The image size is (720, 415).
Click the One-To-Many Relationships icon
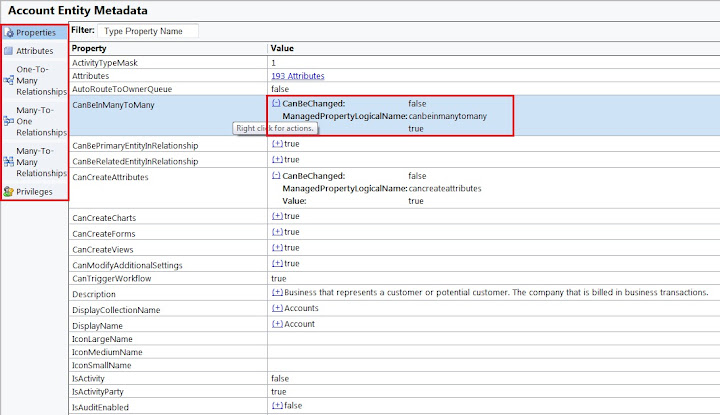[x=9, y=82]
